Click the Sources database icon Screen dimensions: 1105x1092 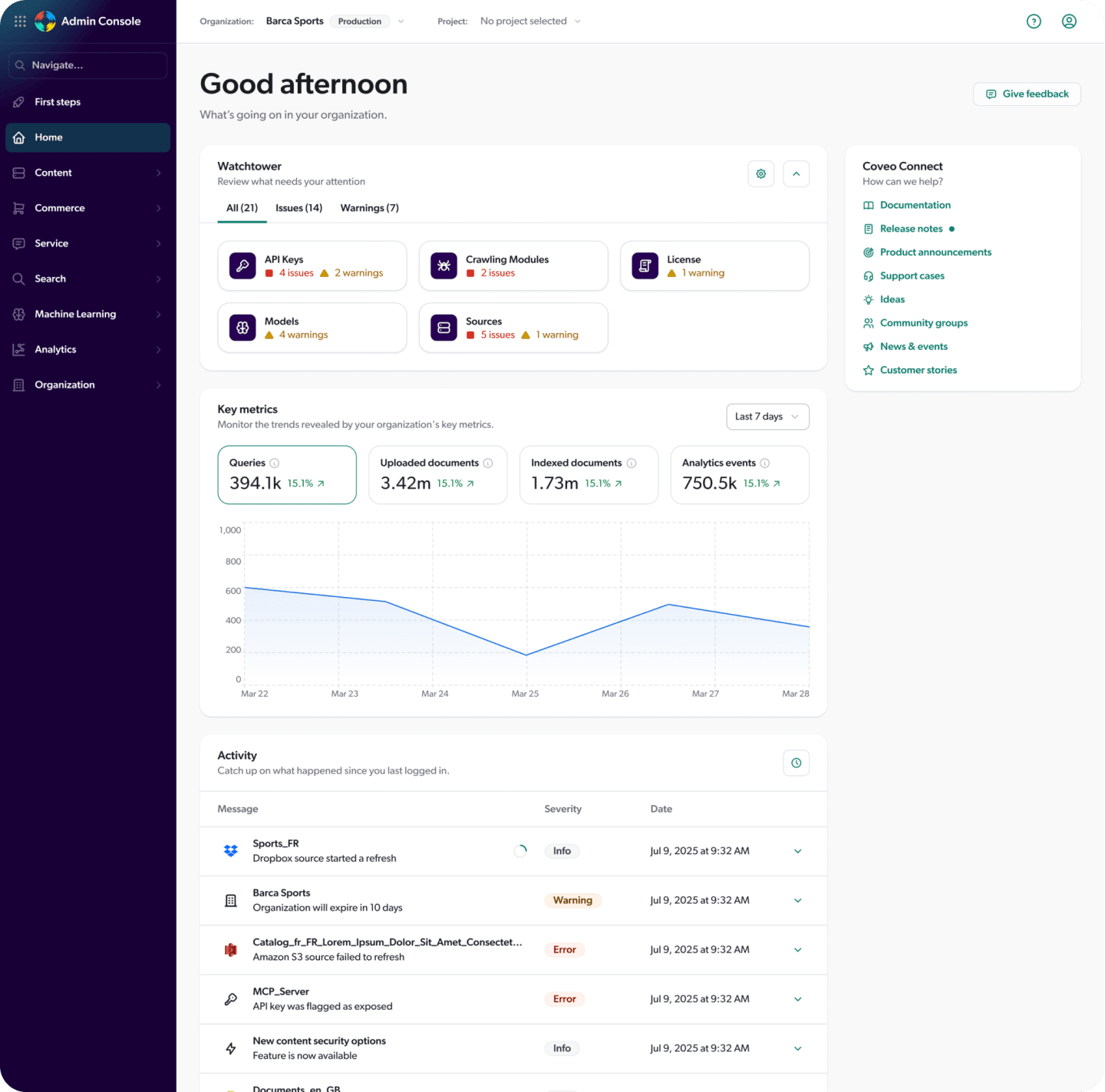click(444, 328)
